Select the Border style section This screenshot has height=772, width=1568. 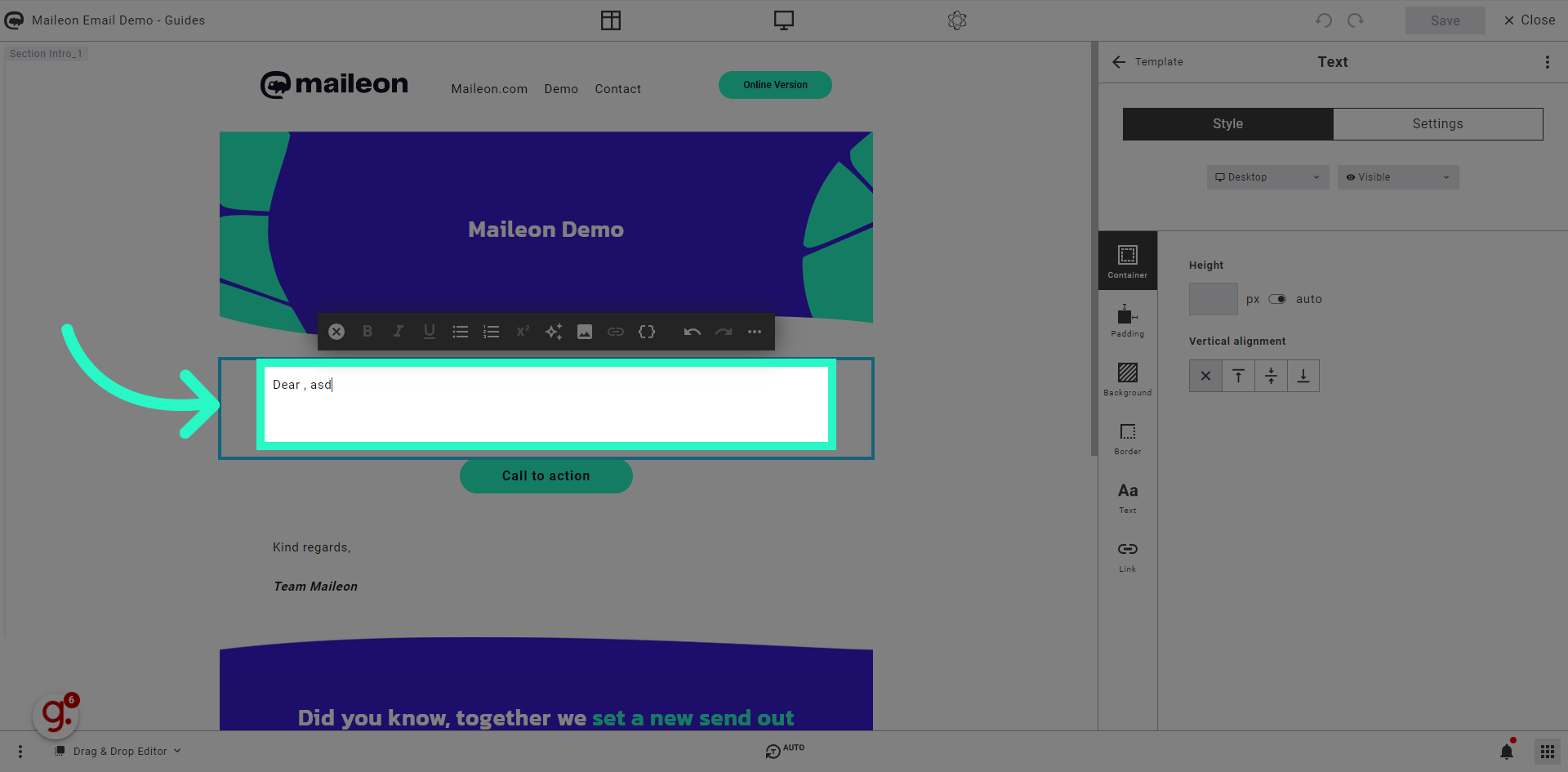[1128, 438]
